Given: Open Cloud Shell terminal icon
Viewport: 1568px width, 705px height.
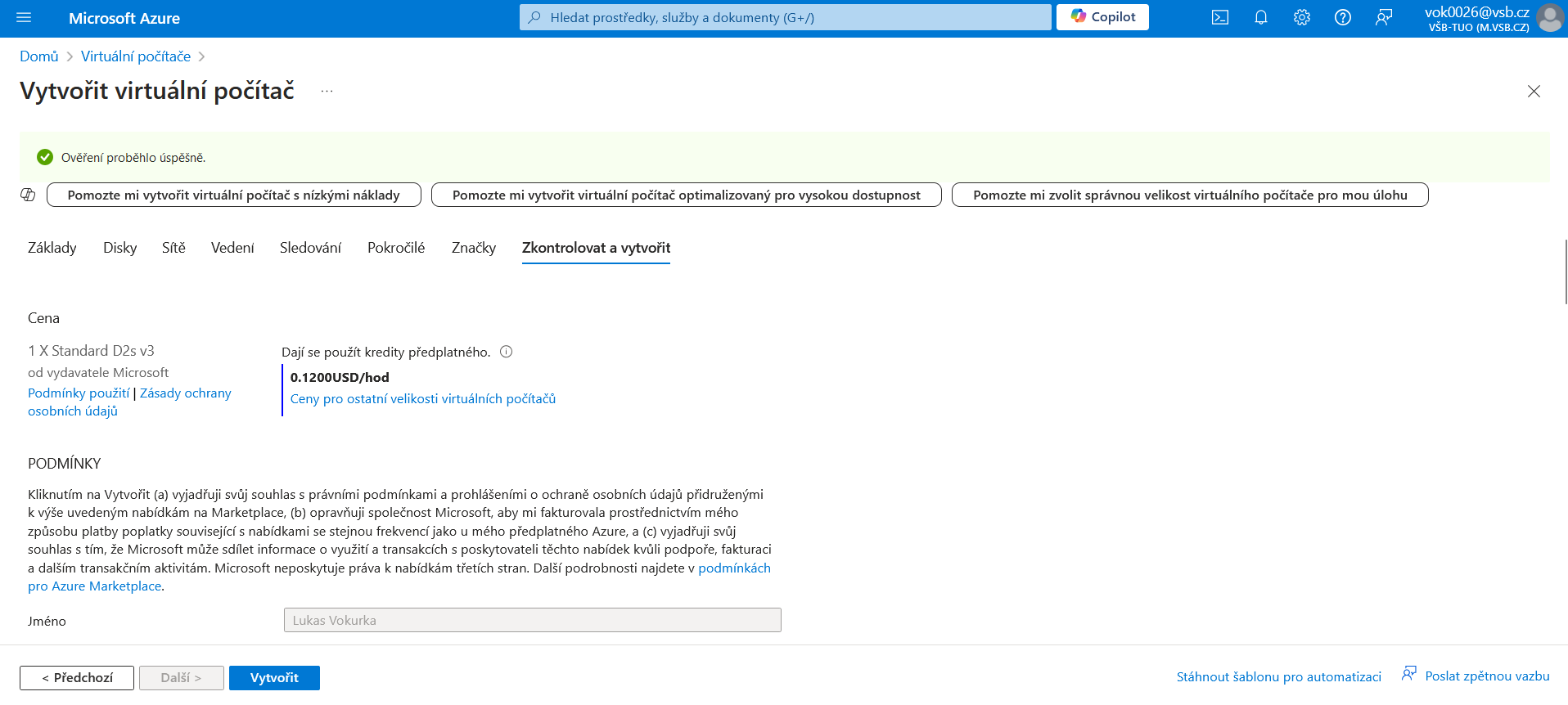Looking at the screenshot, I should click(x=1220, y=17).
